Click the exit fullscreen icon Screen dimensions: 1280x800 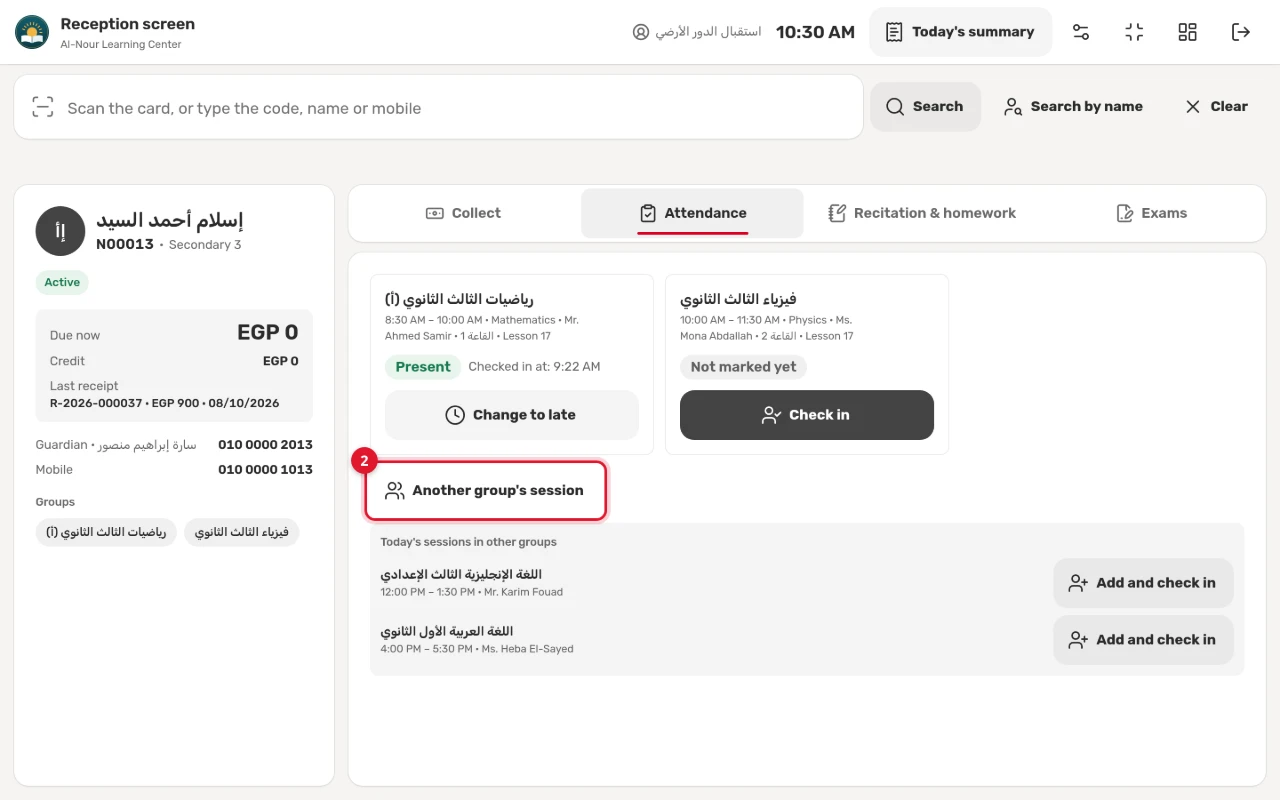click(x=1134, y=32)
